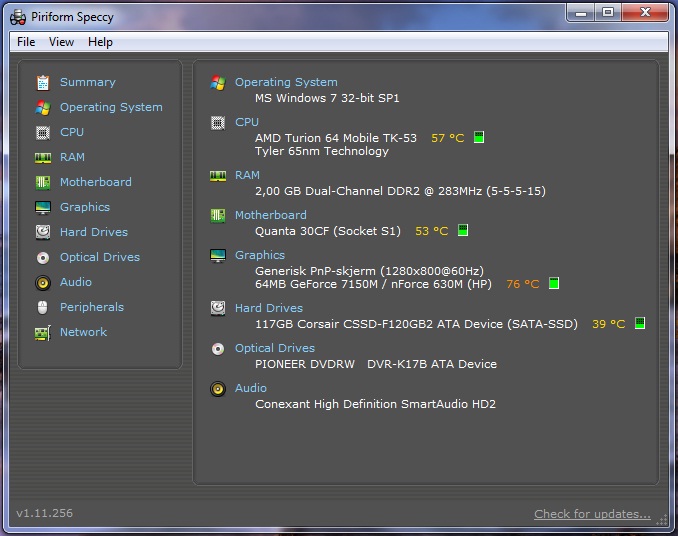Click the Windows flag icon in main panel
Image resolution: width=678 pixels, height=536 pixels.
tap(218, 83)
